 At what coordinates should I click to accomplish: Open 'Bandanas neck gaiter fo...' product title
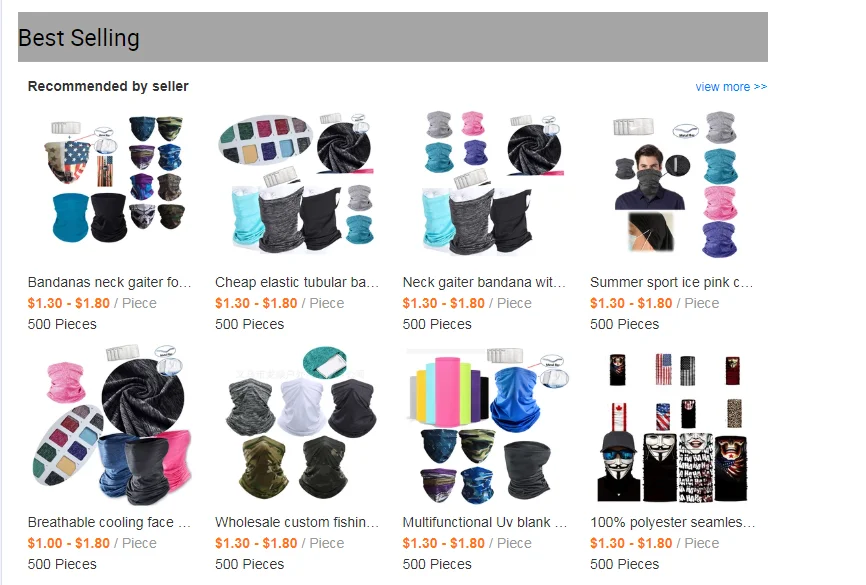coord(109,282)
